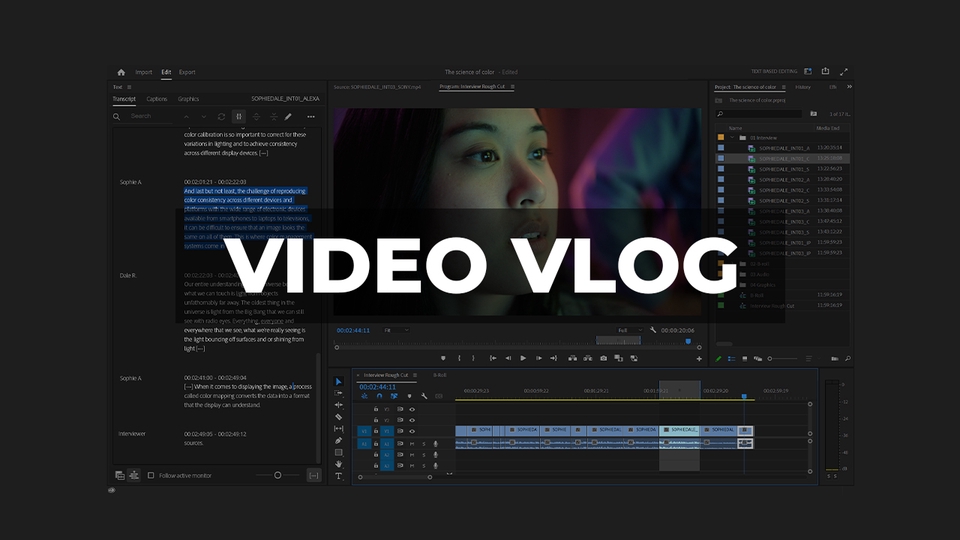This screenshot has width=960, height=540.
Task: Toggle Snap in timeline magnet icon
Action: [380, 396]
